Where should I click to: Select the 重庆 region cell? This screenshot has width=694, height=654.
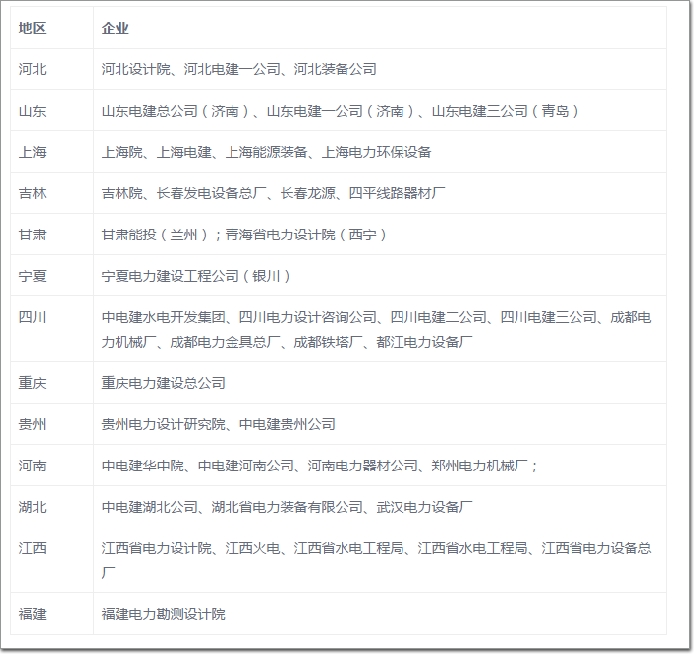(x=52, y=382)
